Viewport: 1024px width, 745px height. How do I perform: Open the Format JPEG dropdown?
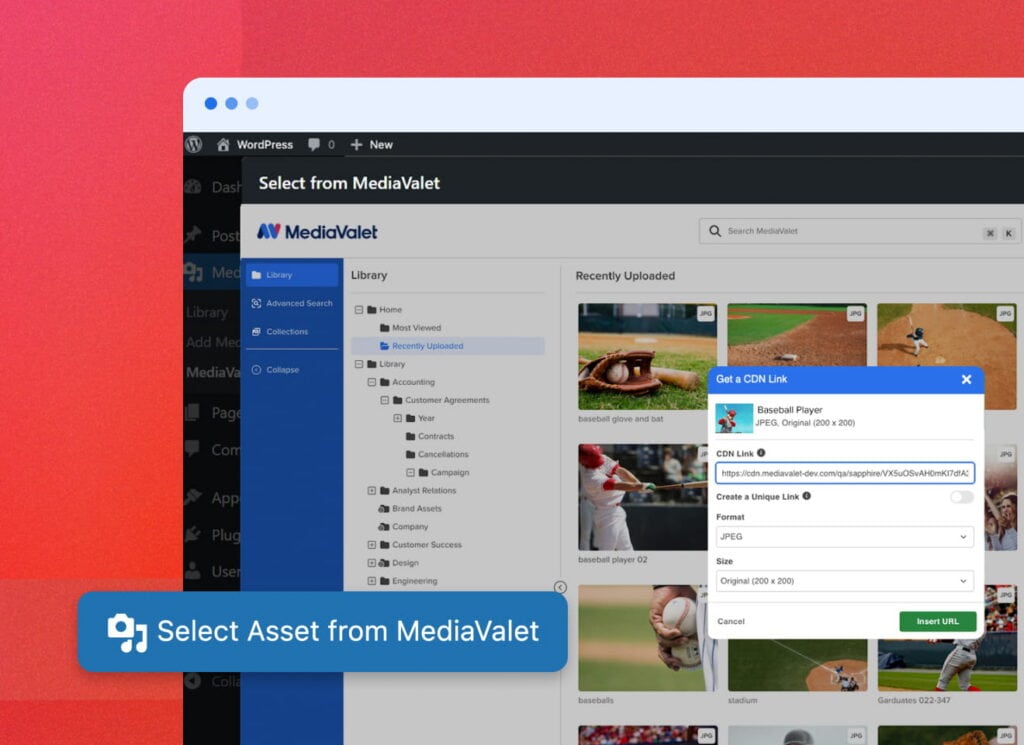[844, 537]
